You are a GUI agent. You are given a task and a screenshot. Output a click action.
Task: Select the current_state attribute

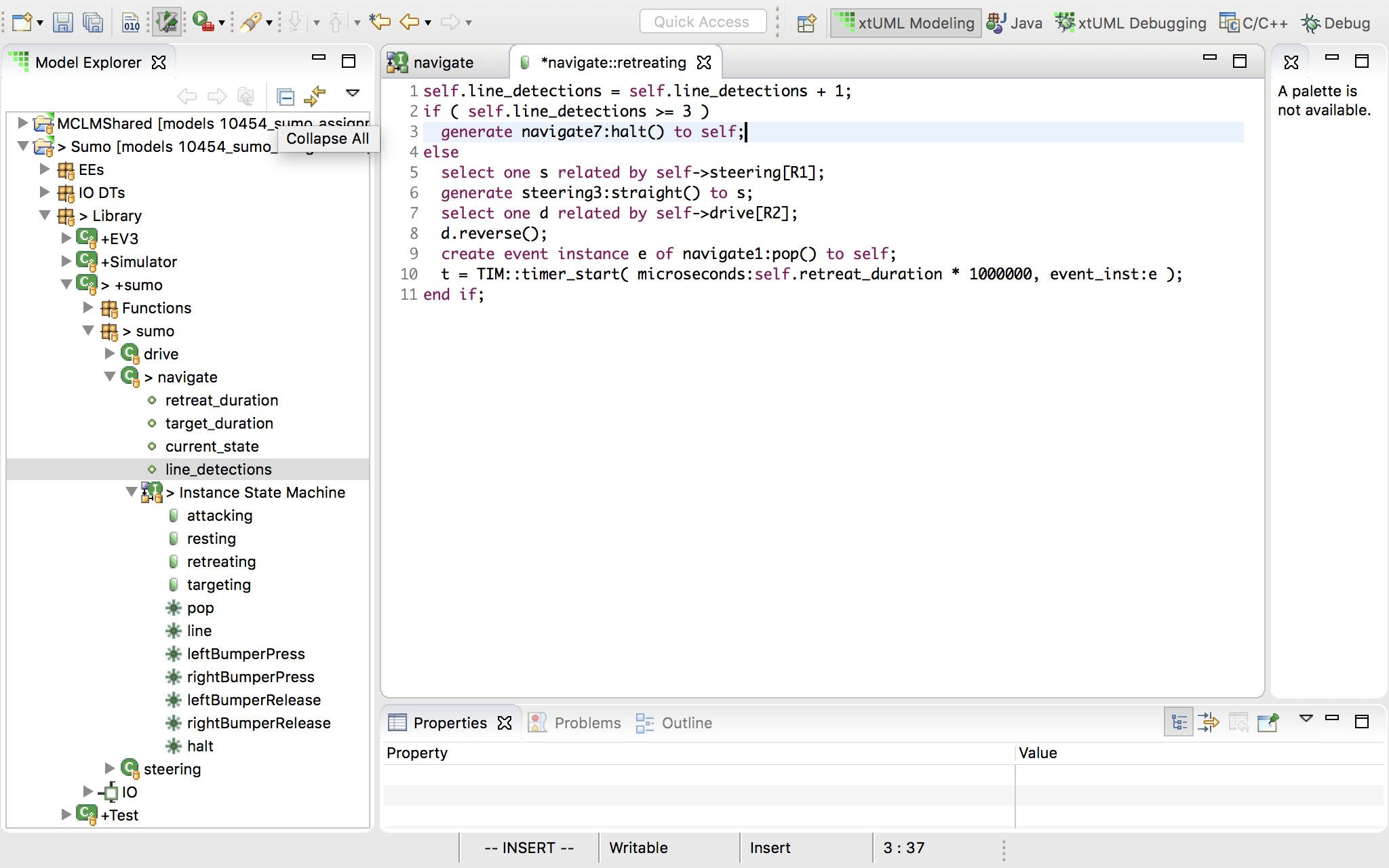(x=212, y=446)
